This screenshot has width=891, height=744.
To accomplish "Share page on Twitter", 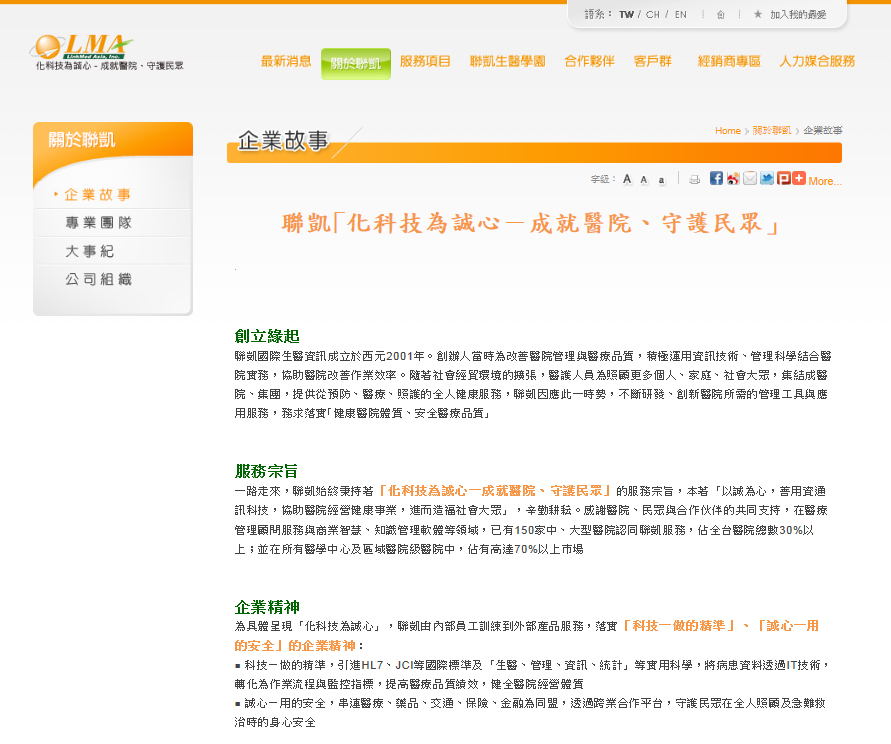I will 767,178.
